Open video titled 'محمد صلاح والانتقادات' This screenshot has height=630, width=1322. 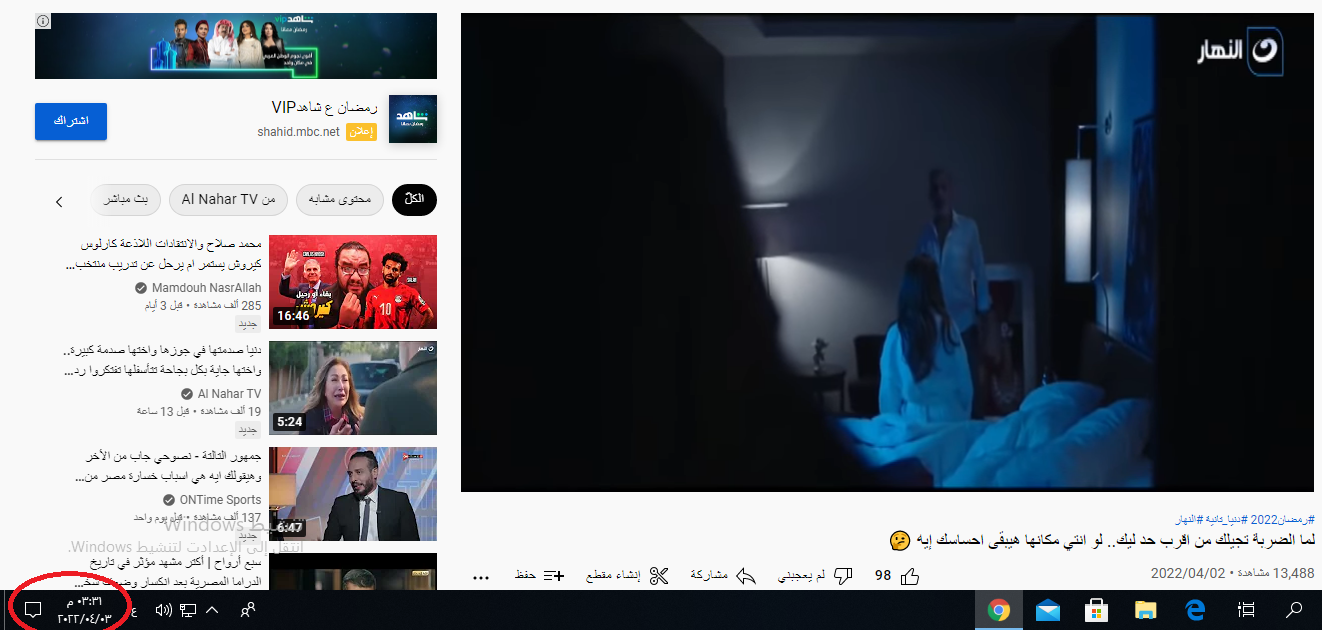162,254
